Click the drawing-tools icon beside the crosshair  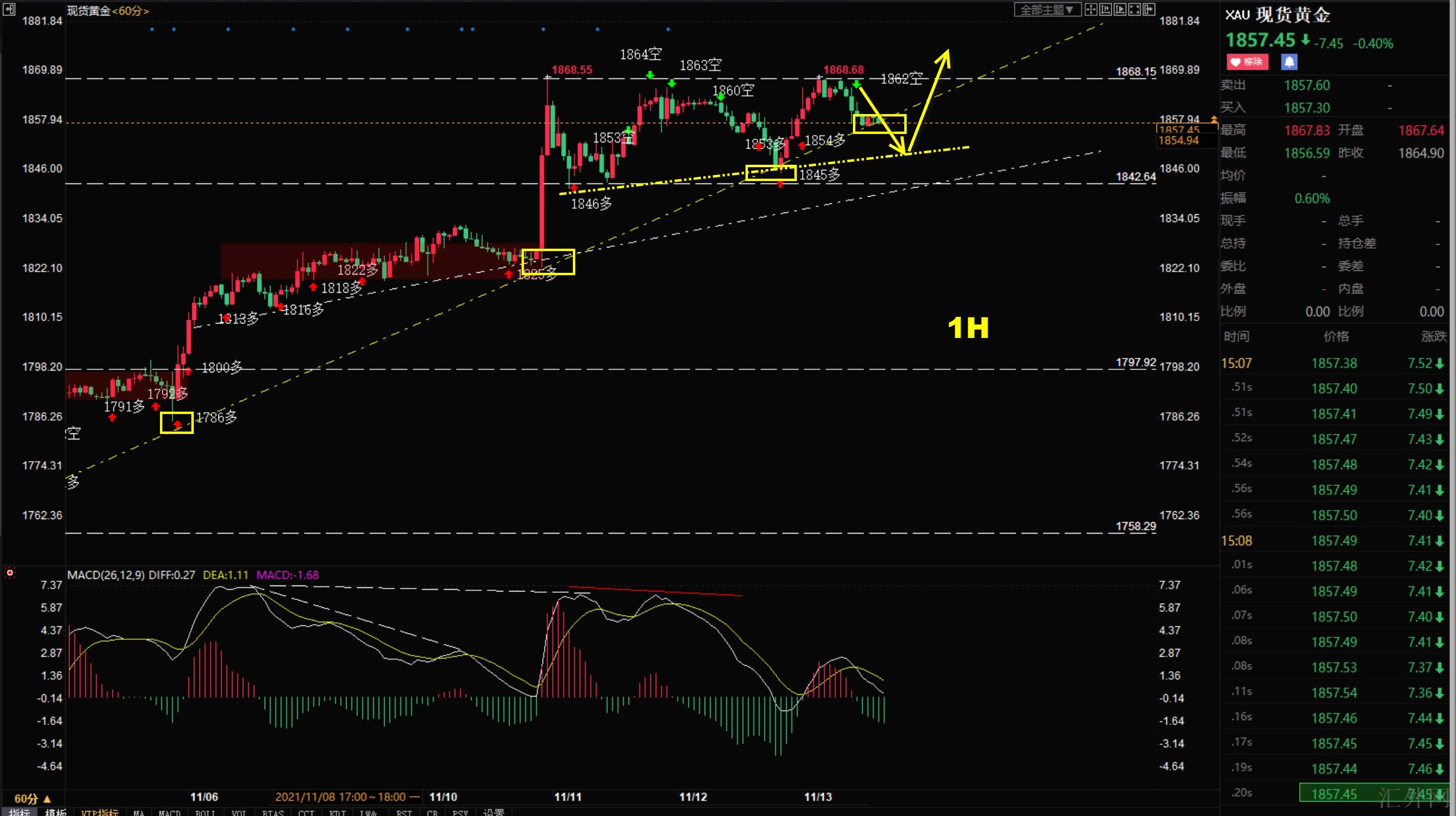[x=1105, y=9]
